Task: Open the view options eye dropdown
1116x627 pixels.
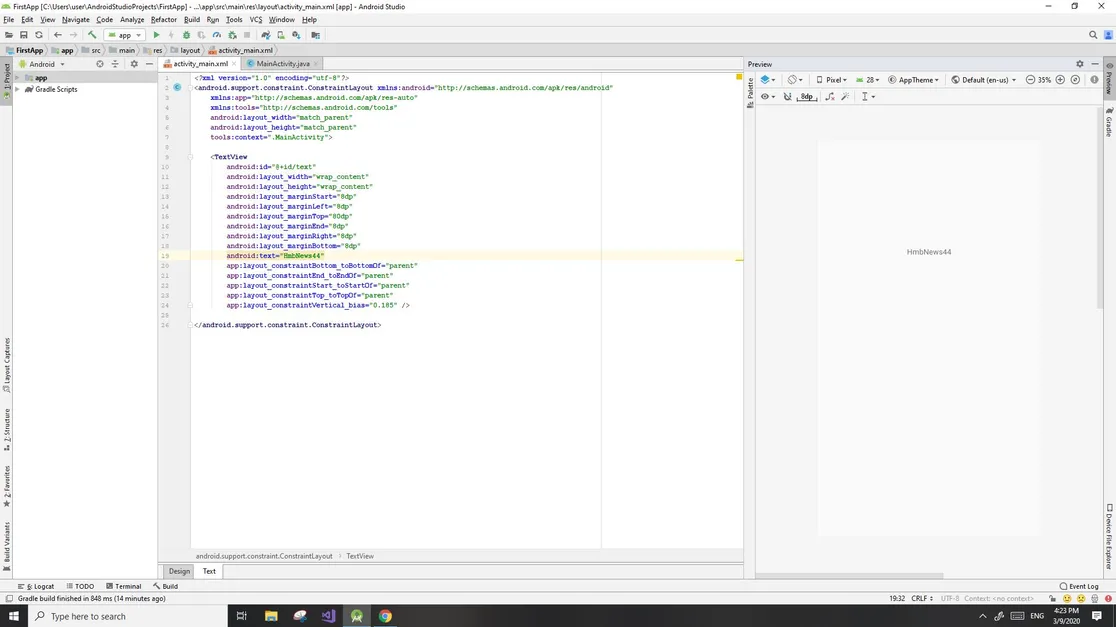Action: [x=768, y=97]
